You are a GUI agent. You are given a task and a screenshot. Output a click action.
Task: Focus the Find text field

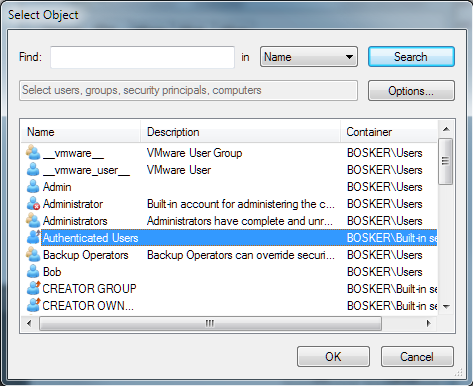tap(142, 57)
